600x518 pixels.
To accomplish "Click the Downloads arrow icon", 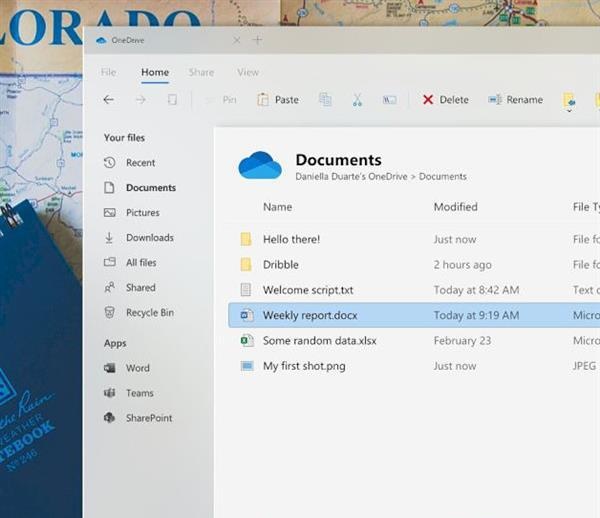I will (109, 238).
